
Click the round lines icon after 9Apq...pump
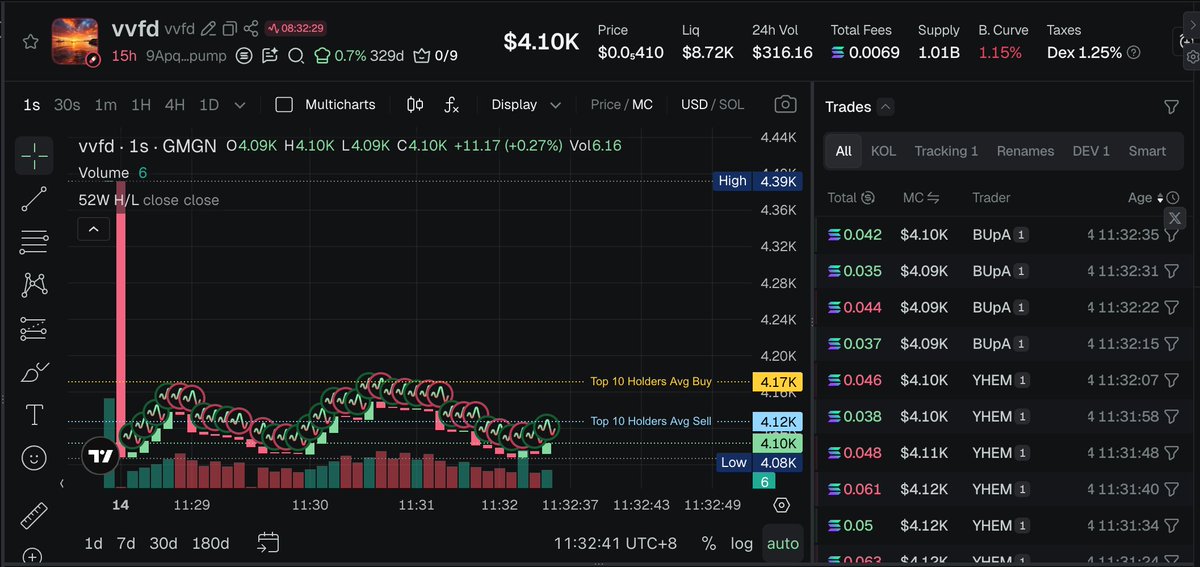point(244,56)
